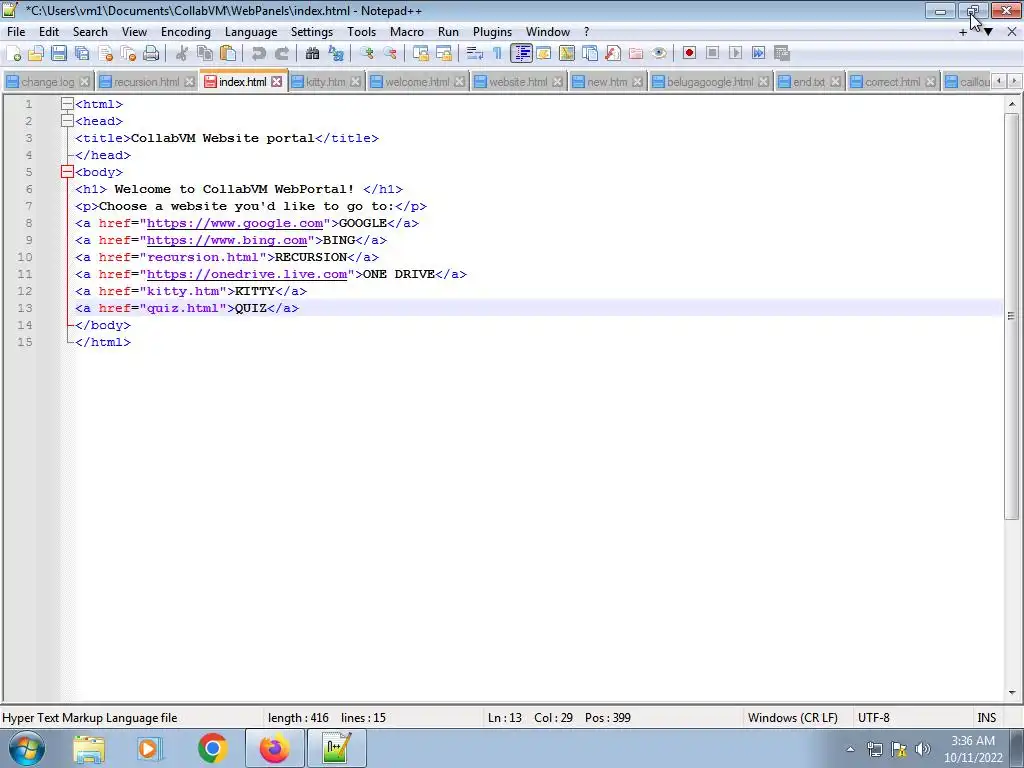Viewport: 1024px width, 768px height.
Task: Click the Redo arrow icon
Action: (281, 54)
